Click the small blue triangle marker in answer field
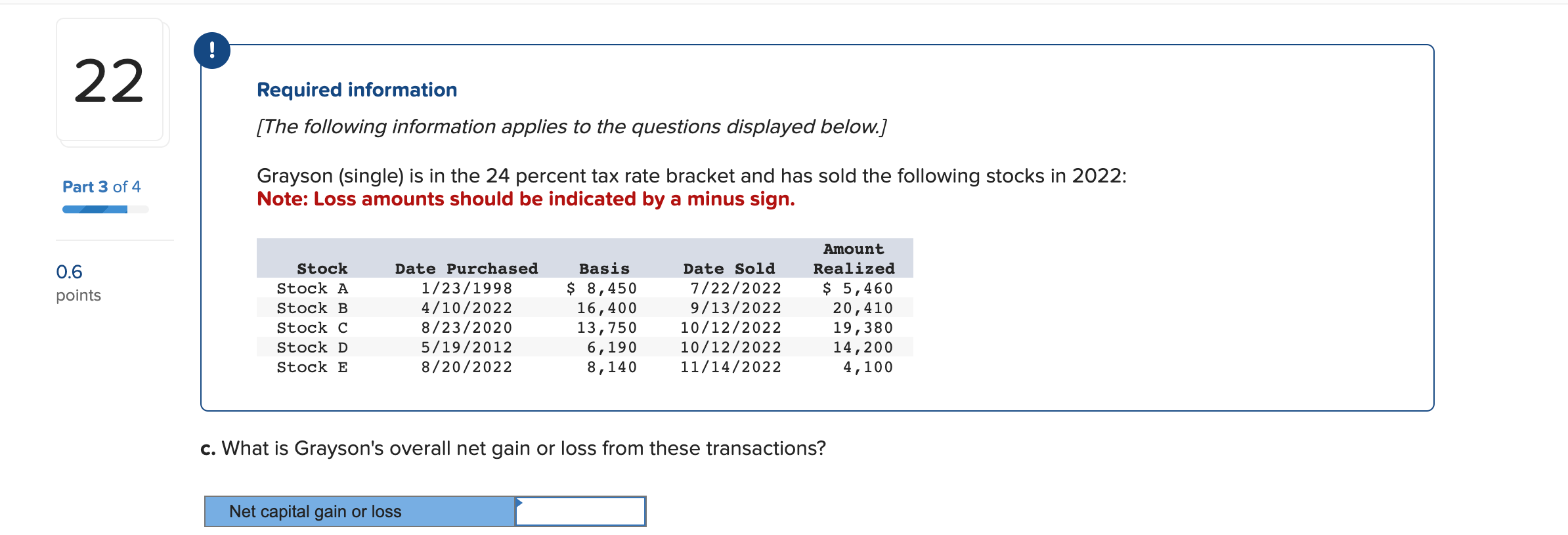Image resolution: width=1568 pixels, height=535 pixels. [x=519, y=503]
